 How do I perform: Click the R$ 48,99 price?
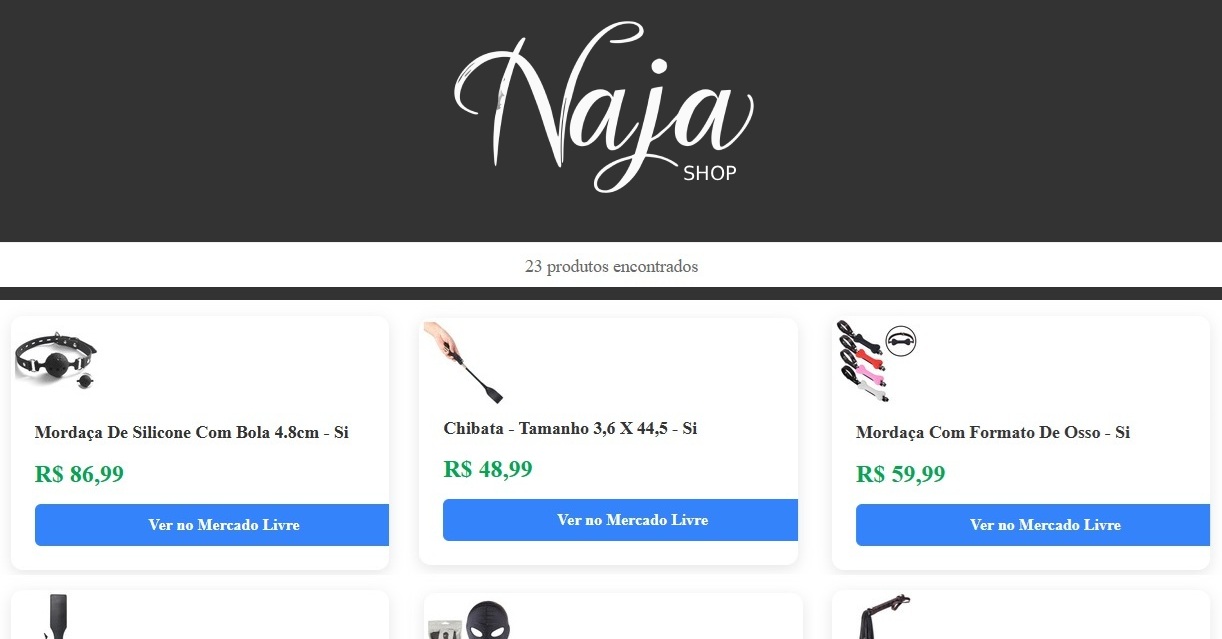click(x=488, y=469)
